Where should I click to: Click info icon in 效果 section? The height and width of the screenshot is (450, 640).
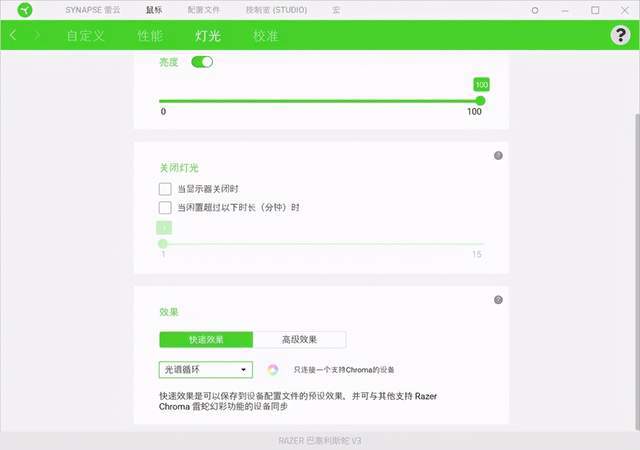coord(498,300)
